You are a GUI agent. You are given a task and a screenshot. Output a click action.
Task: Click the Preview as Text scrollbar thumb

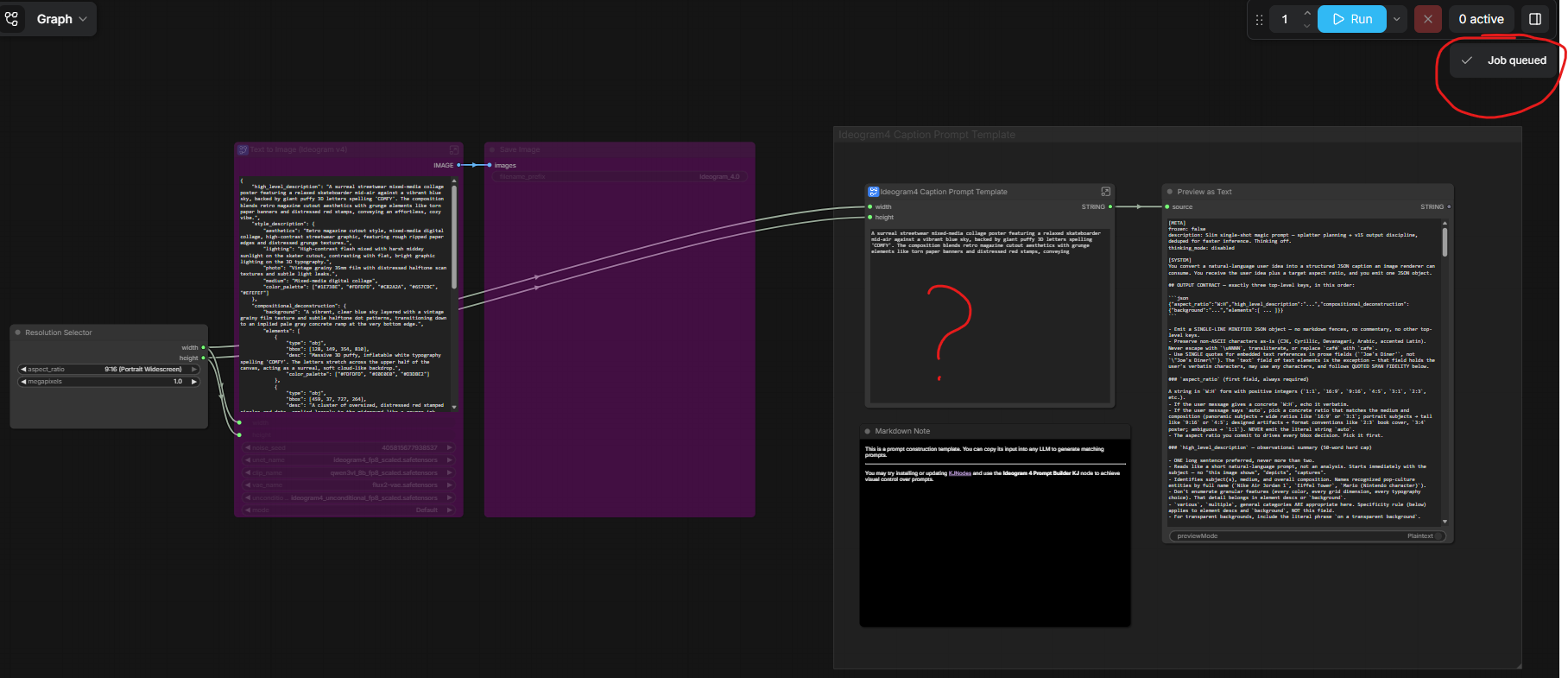[1445, 241]
